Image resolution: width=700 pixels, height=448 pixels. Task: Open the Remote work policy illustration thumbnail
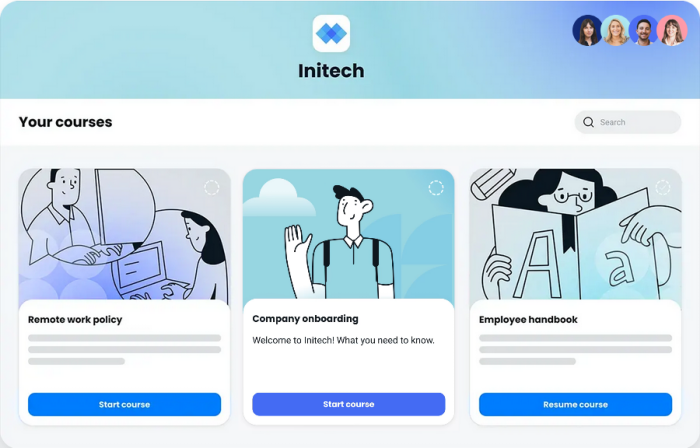pos(125,235)
